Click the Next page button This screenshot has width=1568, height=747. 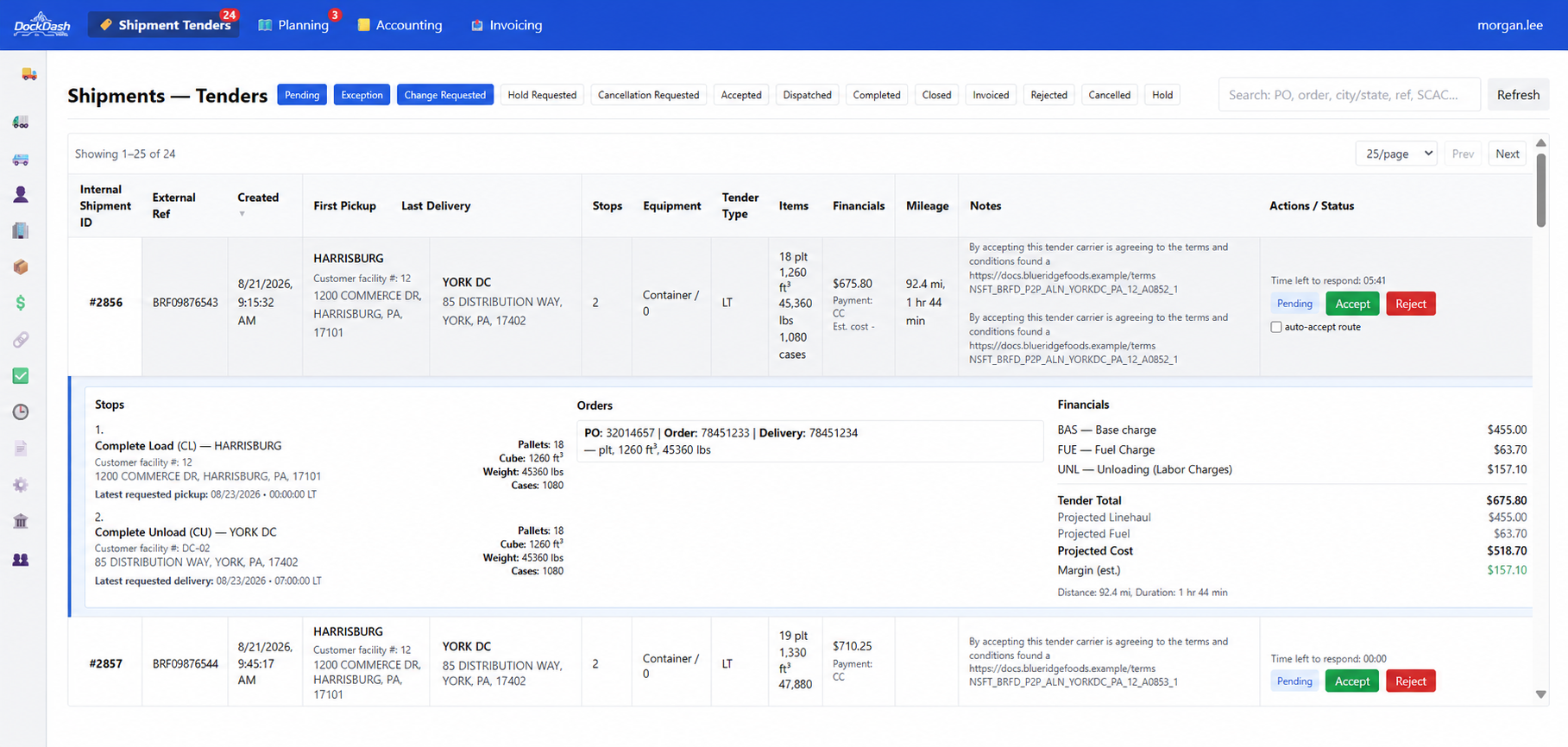(x=1508, y=154)
